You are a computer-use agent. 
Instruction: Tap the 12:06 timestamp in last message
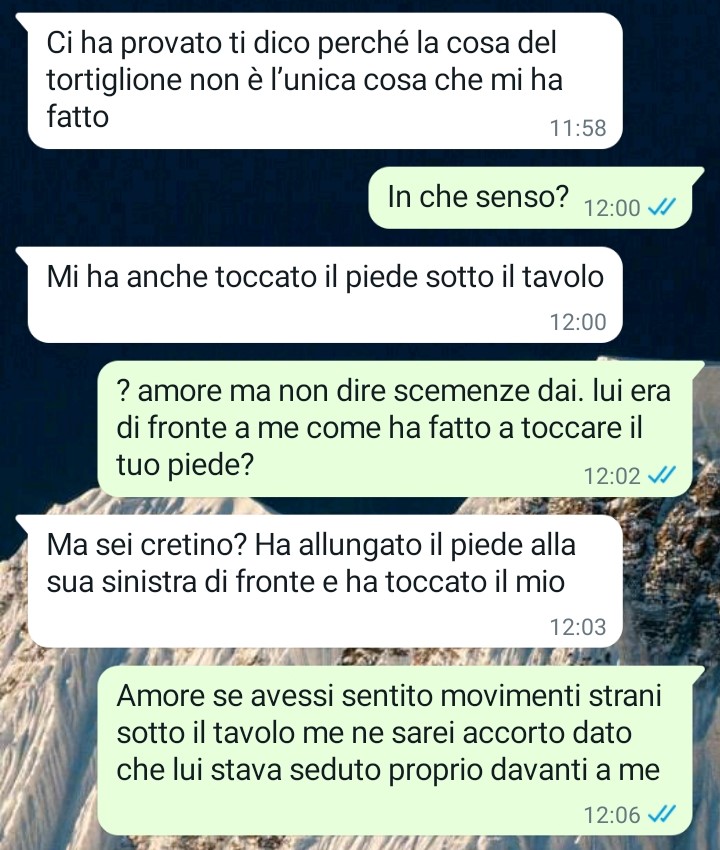click(x=612, y=815)
